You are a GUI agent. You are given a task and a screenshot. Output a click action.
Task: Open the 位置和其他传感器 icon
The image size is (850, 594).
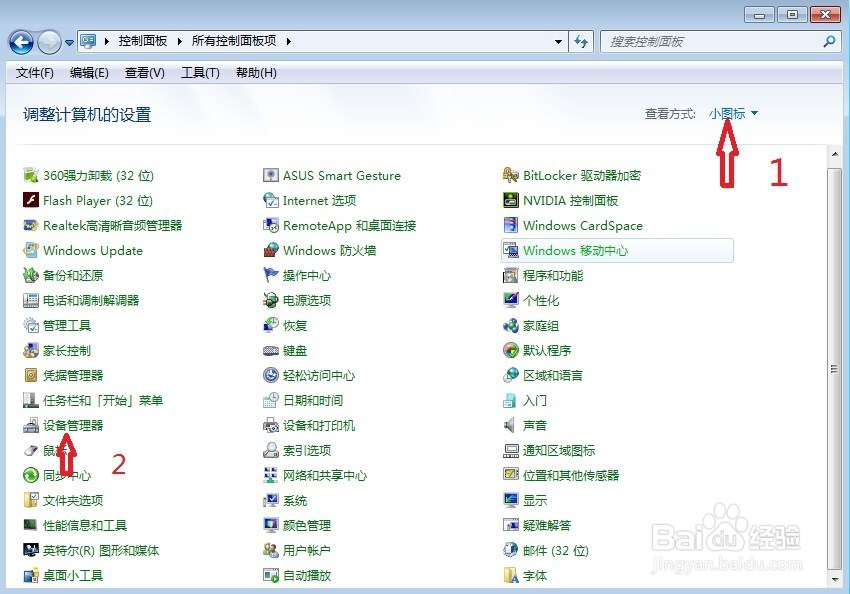pyautogui.click(x=511, y=475)
